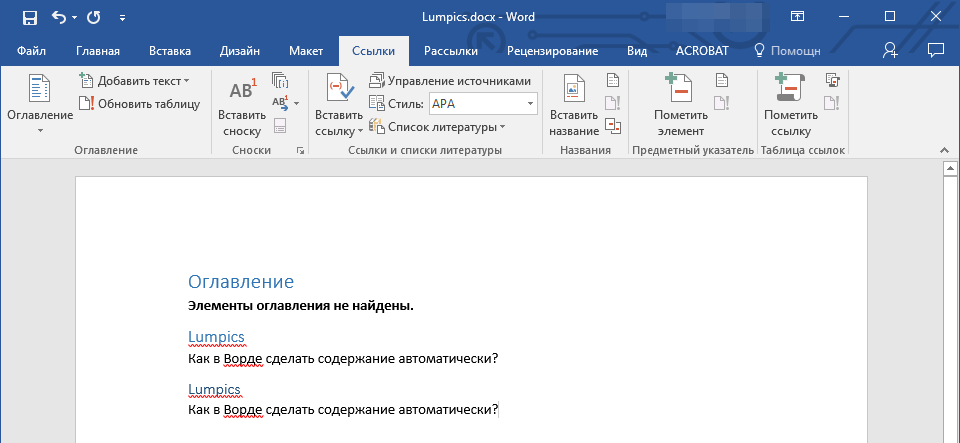
Task: Open the Footnotes (Сноски) dialog launcher
Action: pos(300,150)
